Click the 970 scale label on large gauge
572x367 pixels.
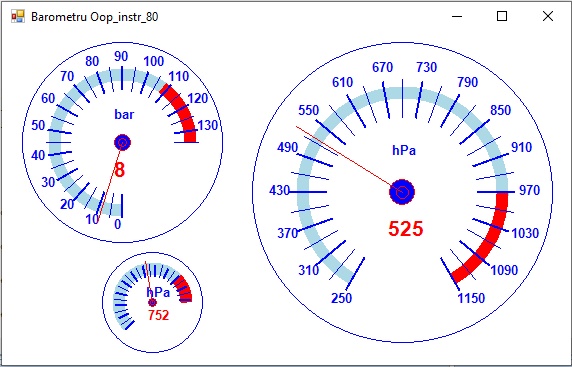[529, 190]
